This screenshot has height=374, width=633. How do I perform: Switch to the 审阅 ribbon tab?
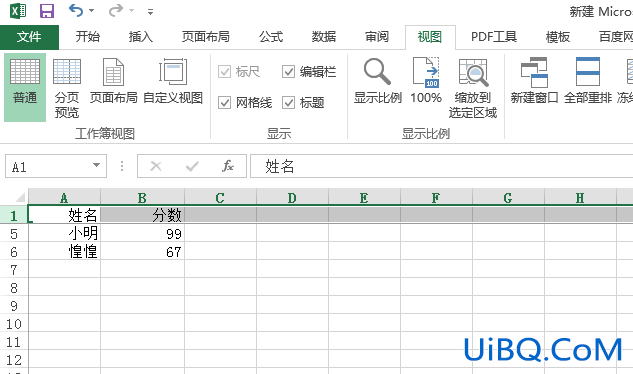coord(377,37)
